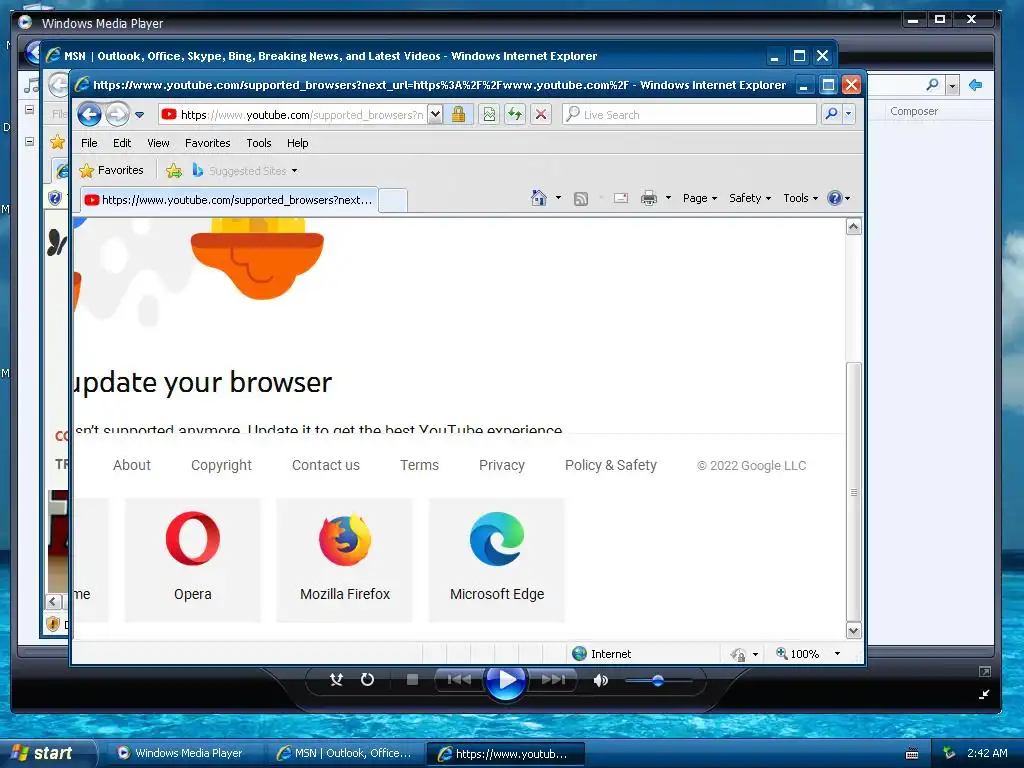Expand the Print options dropdown arrow
The height and width of the screenshot is (768, 1024).
[668, 198]
